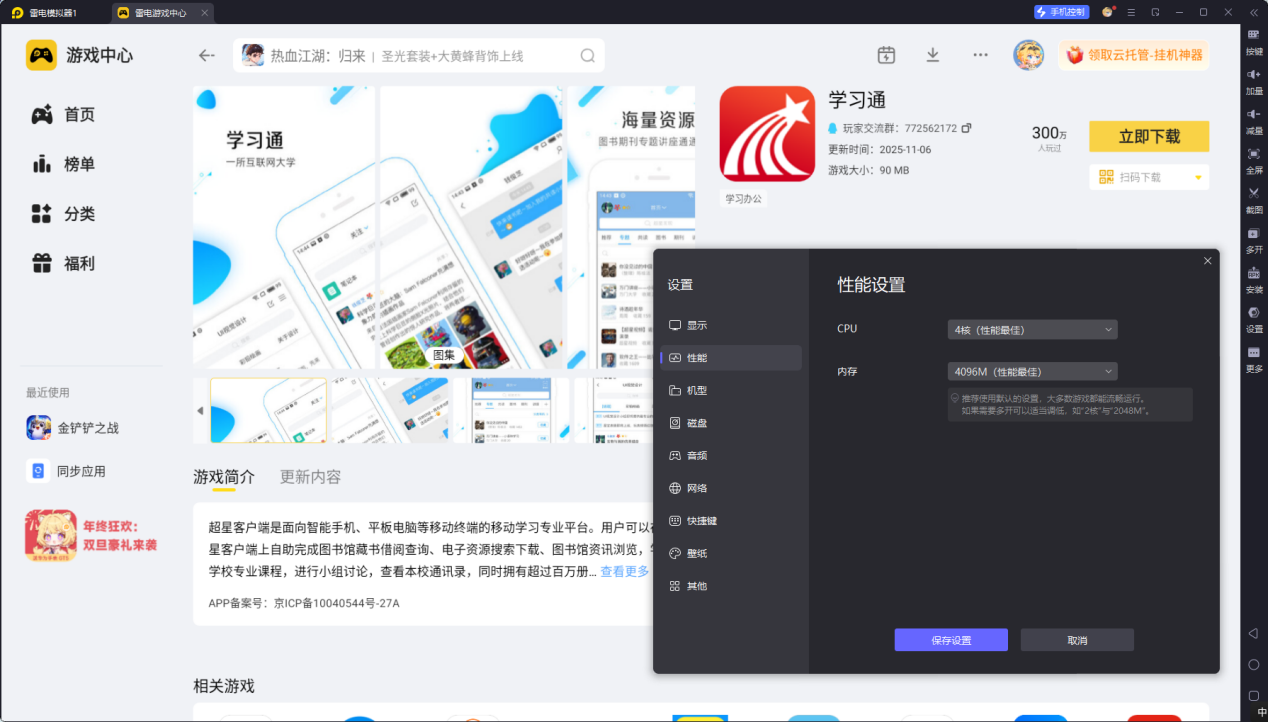Click the Android home circle icon
Viewport: 1268px width, 722px height.
(1253, 664)
